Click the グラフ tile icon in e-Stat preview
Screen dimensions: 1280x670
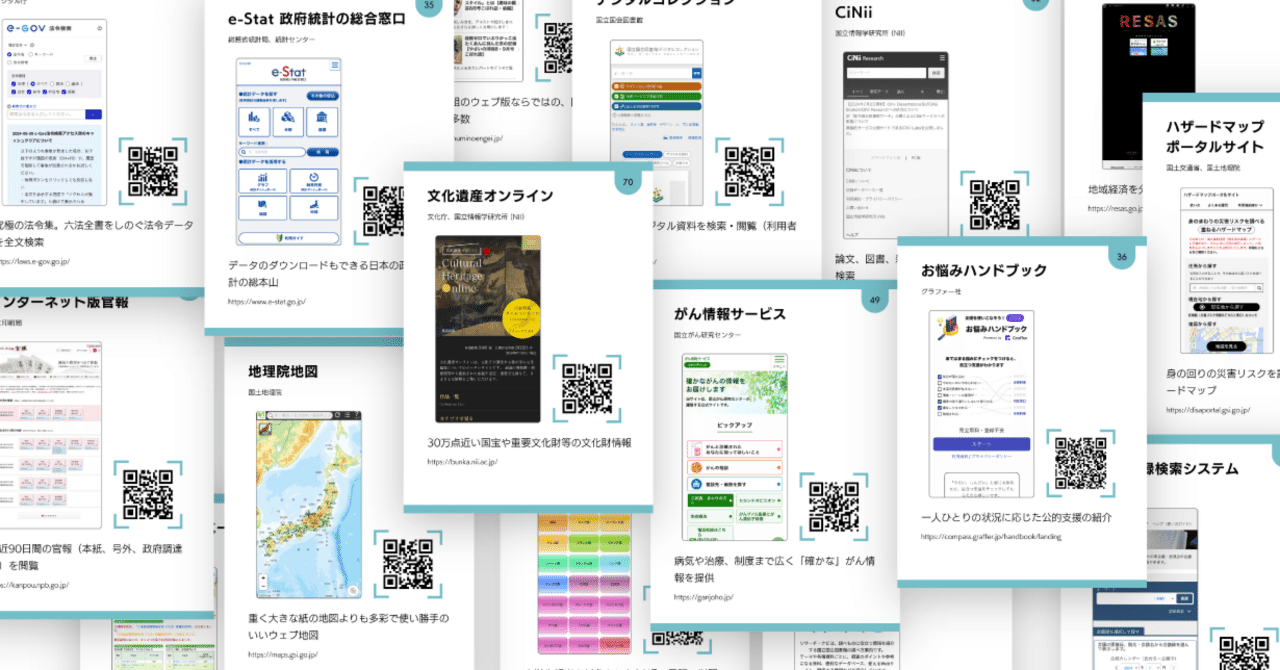(264, 177)
